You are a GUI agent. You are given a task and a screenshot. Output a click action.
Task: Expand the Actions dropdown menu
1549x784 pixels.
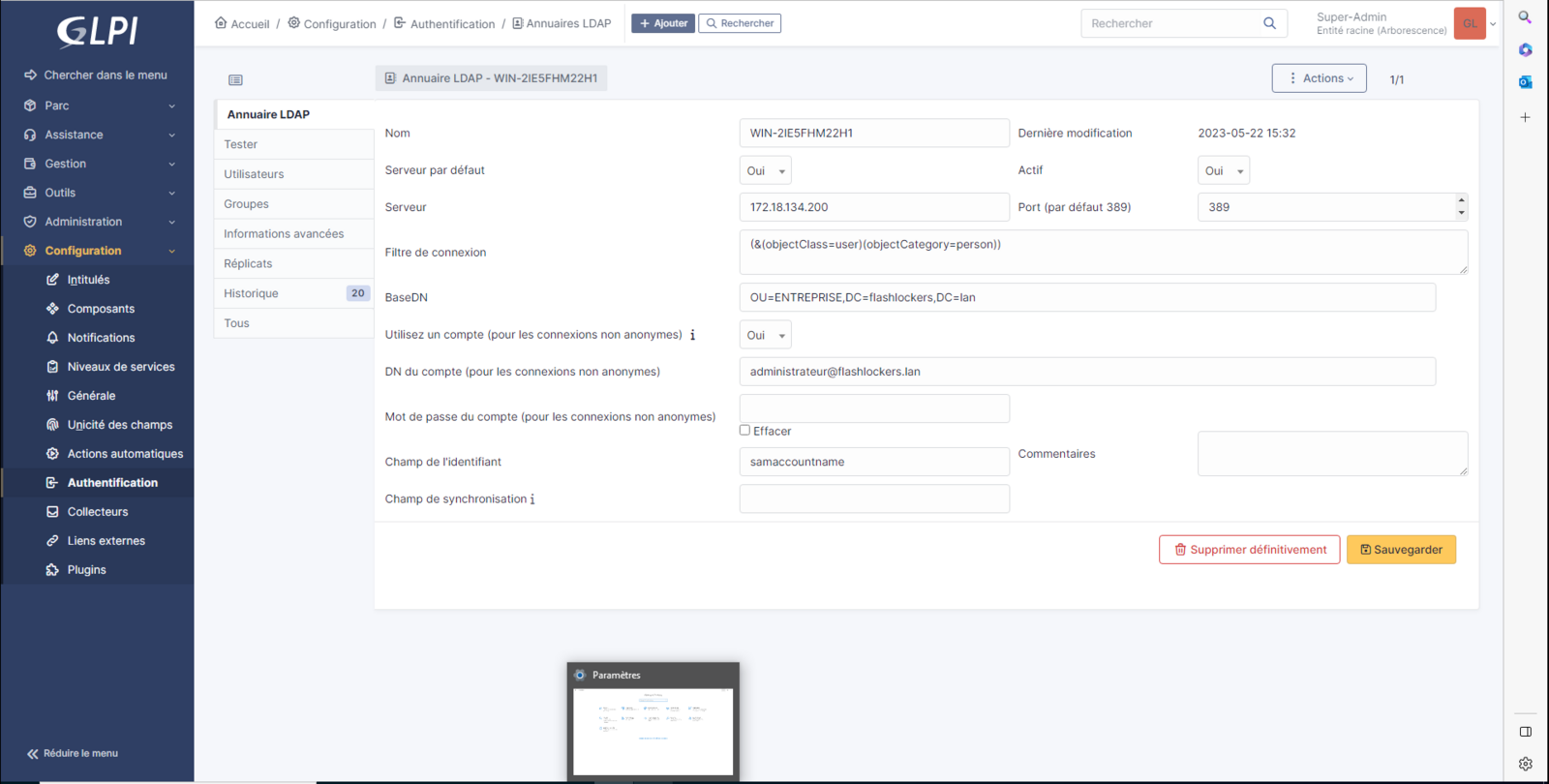[1319, 78]
